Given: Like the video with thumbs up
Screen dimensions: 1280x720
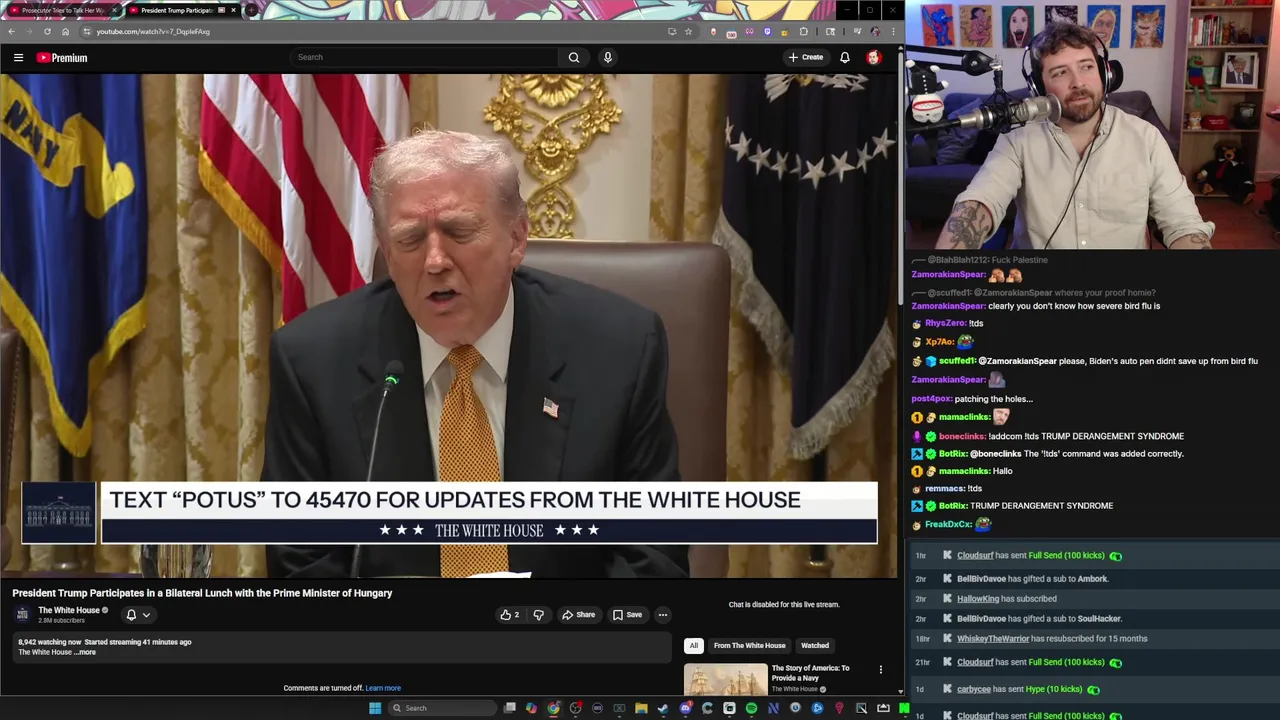Looking at the screenshot, I should coord(510,615).
